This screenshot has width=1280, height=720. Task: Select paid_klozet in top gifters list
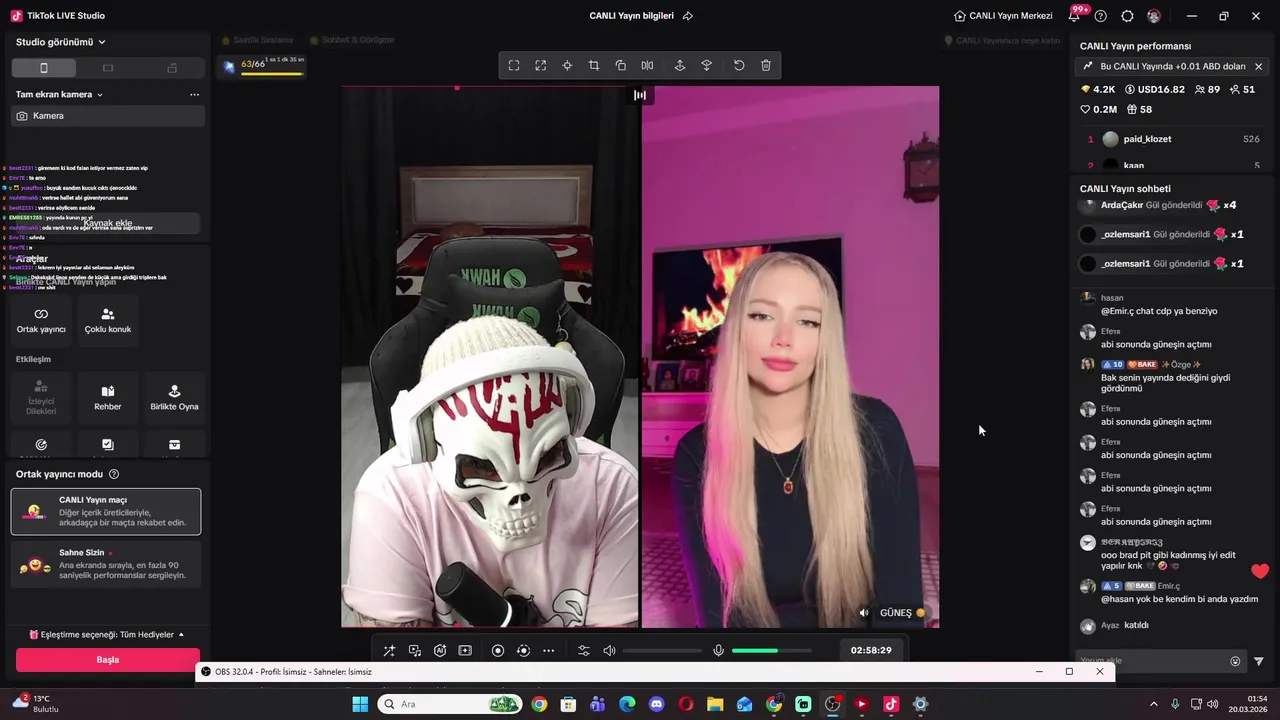1174,139
